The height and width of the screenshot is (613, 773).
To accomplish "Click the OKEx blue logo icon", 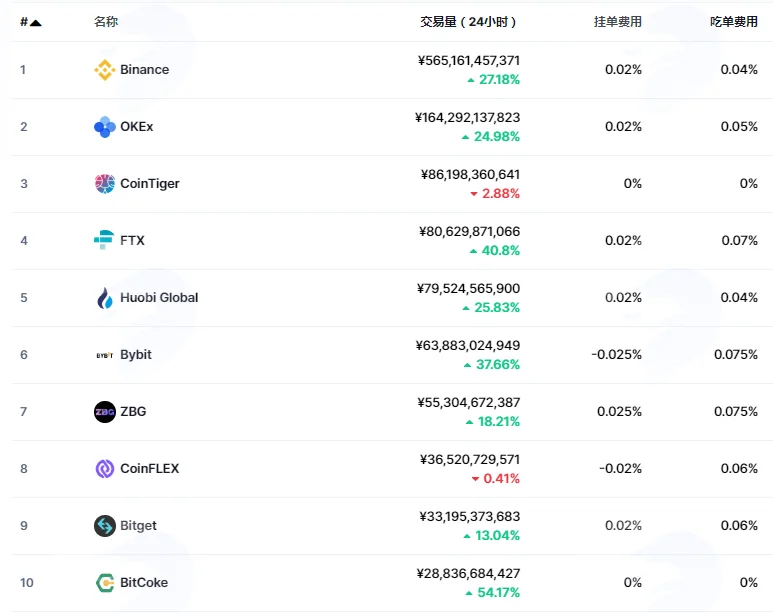I will (x=105, y=127).
